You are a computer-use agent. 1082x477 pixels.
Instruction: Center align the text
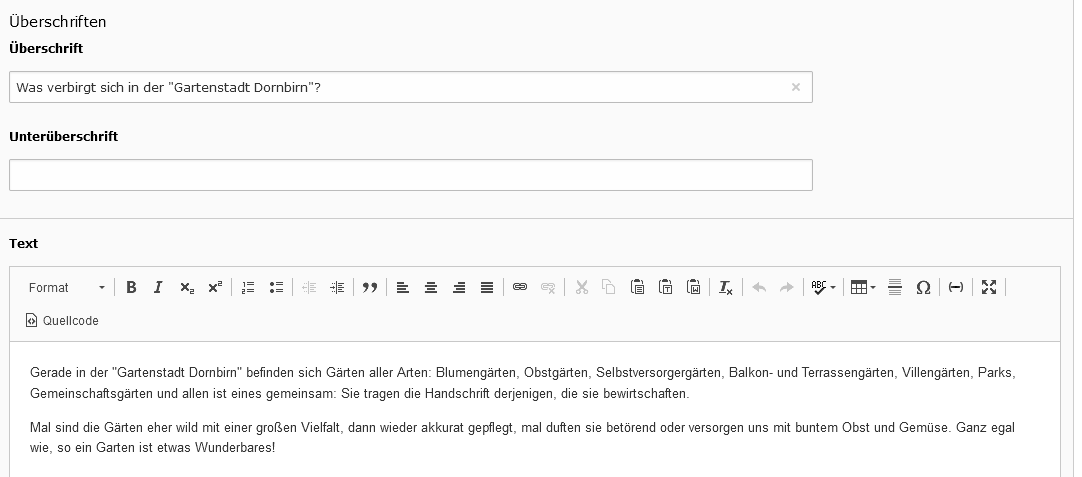[x=431, y=288]
